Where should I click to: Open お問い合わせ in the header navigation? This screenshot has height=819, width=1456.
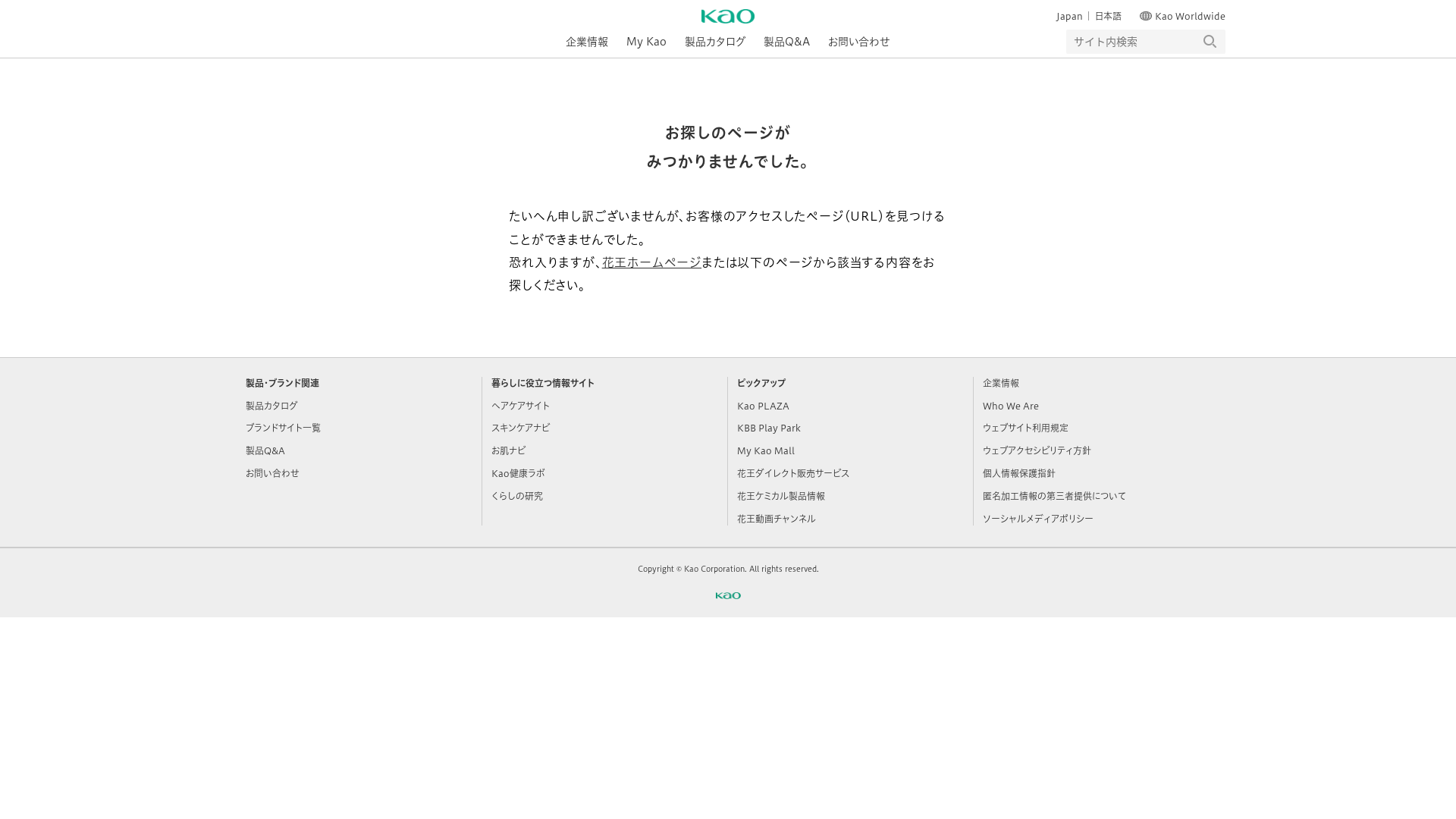click(x=858, y=42)
